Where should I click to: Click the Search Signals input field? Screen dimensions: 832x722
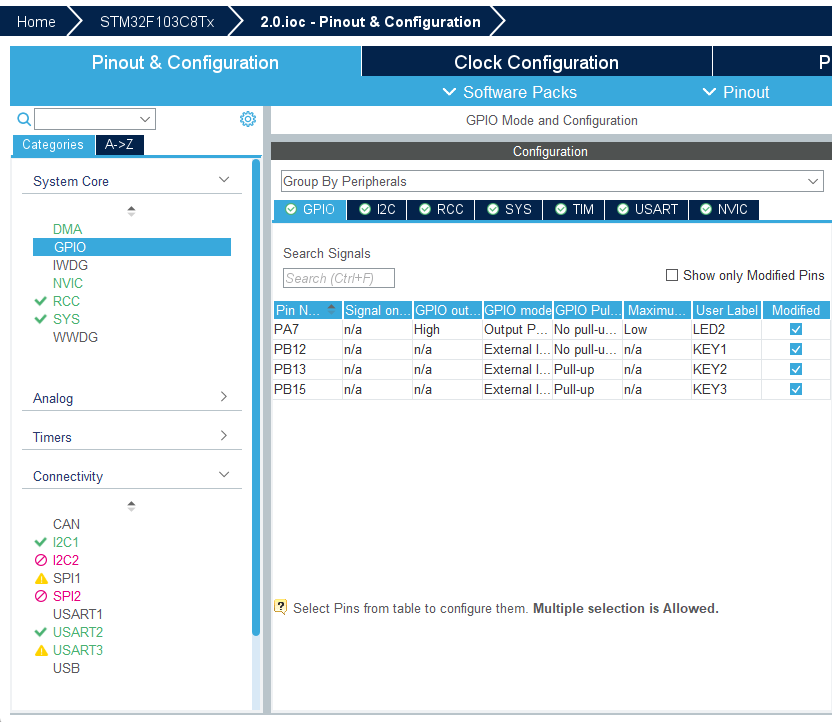pyautogui.click(x=339, y=278)
